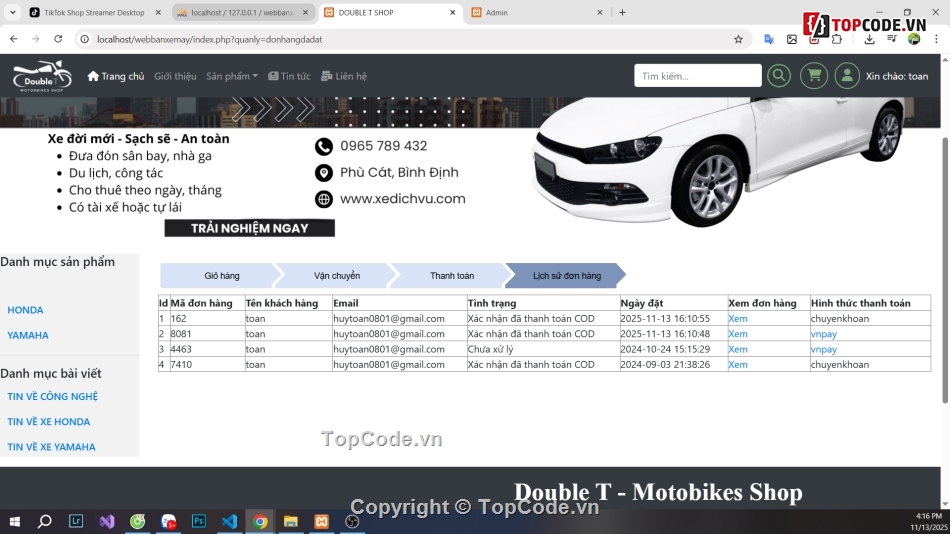
Task: Switch to localhost webbanxe tab
Action: (x=242, y=12)
